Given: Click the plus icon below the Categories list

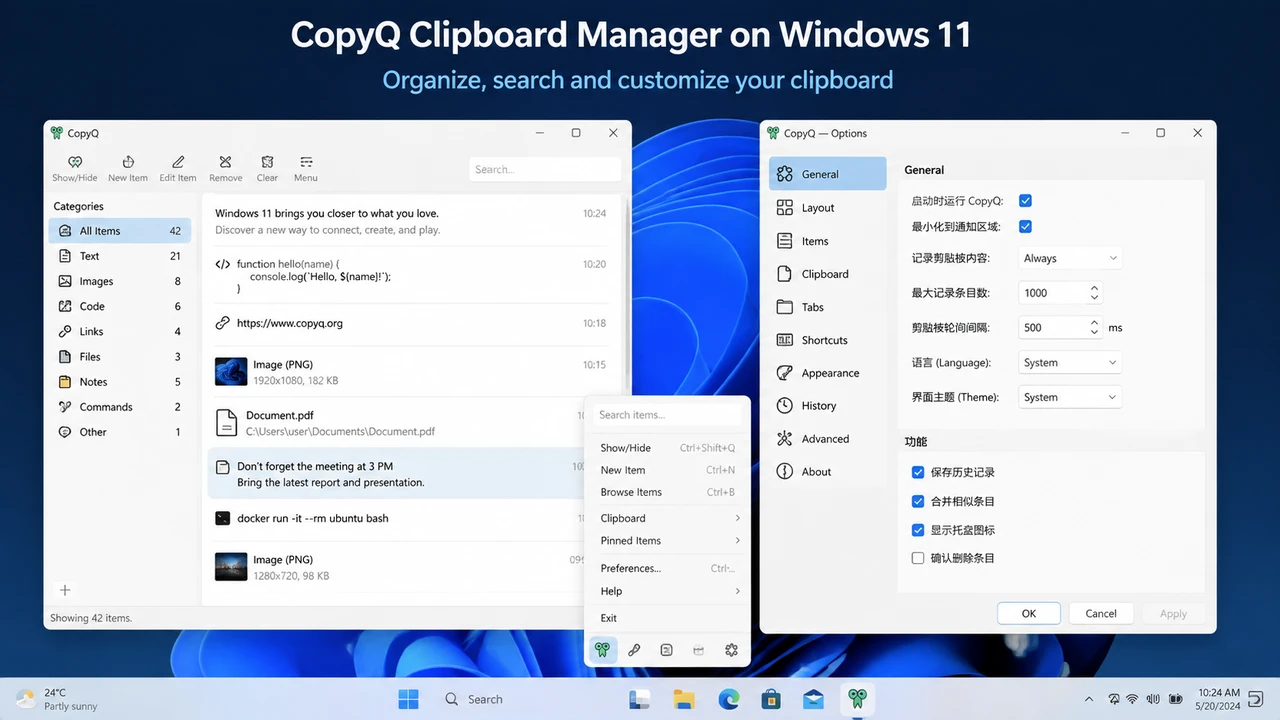Looking at the screenshot, I should [x=65, y=590].
